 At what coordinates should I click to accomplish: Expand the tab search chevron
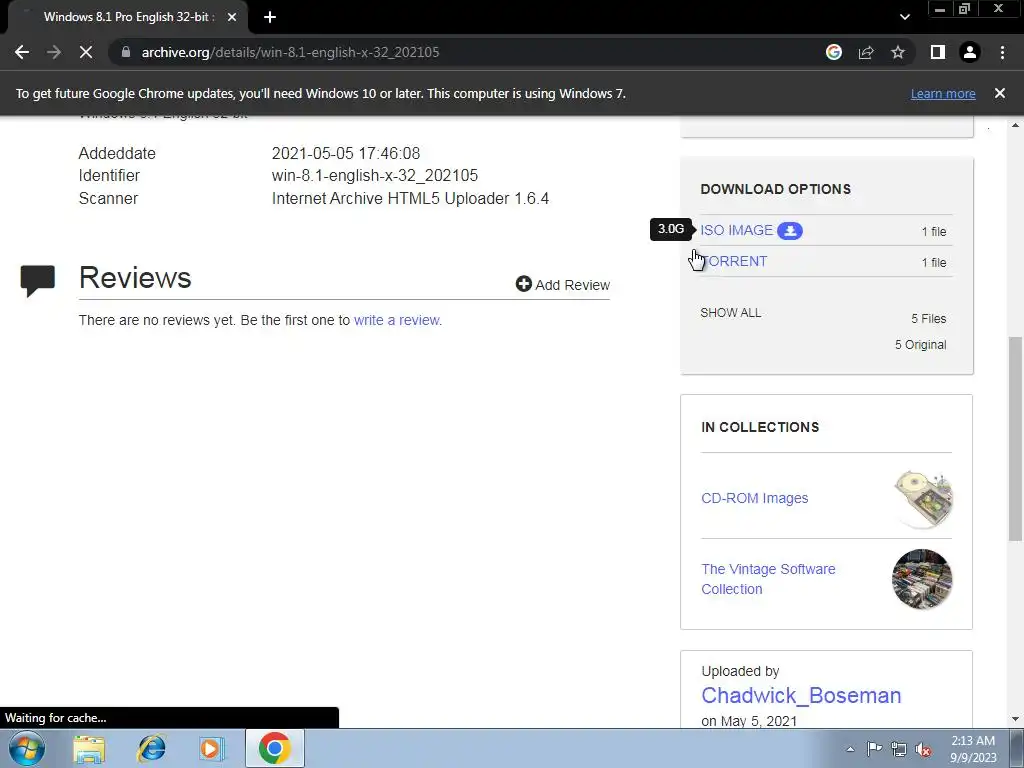(904, 17)
